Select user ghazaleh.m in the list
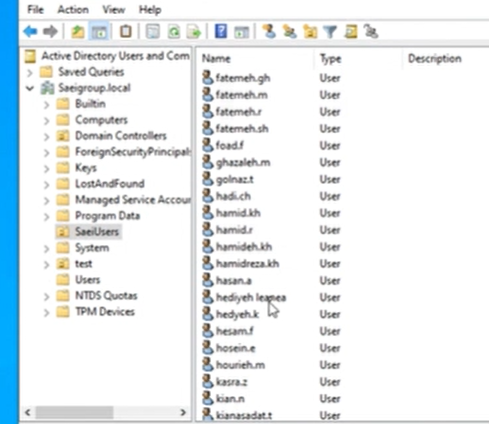The width and height of the screenshot is (489, 424). click(243, 163)
